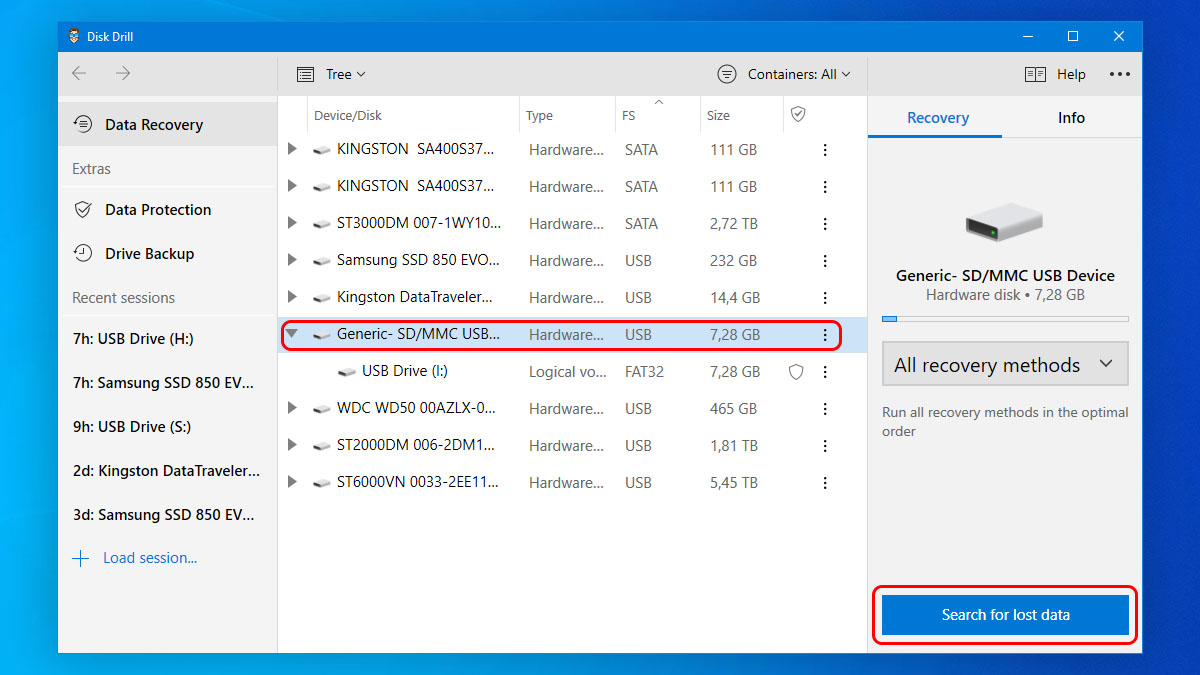
Task: Open options menu for second KINGSTON SA400S37 row
Action: click(x=825, y=187)
